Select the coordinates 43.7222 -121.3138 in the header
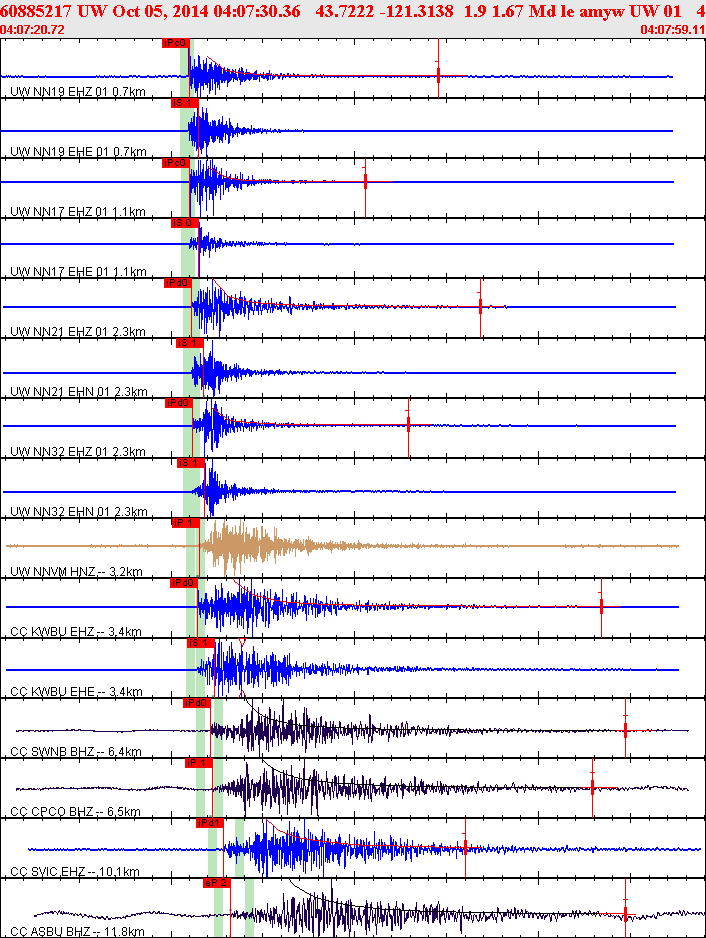Screen dimensions: 706x938 [x=385, y=11]
